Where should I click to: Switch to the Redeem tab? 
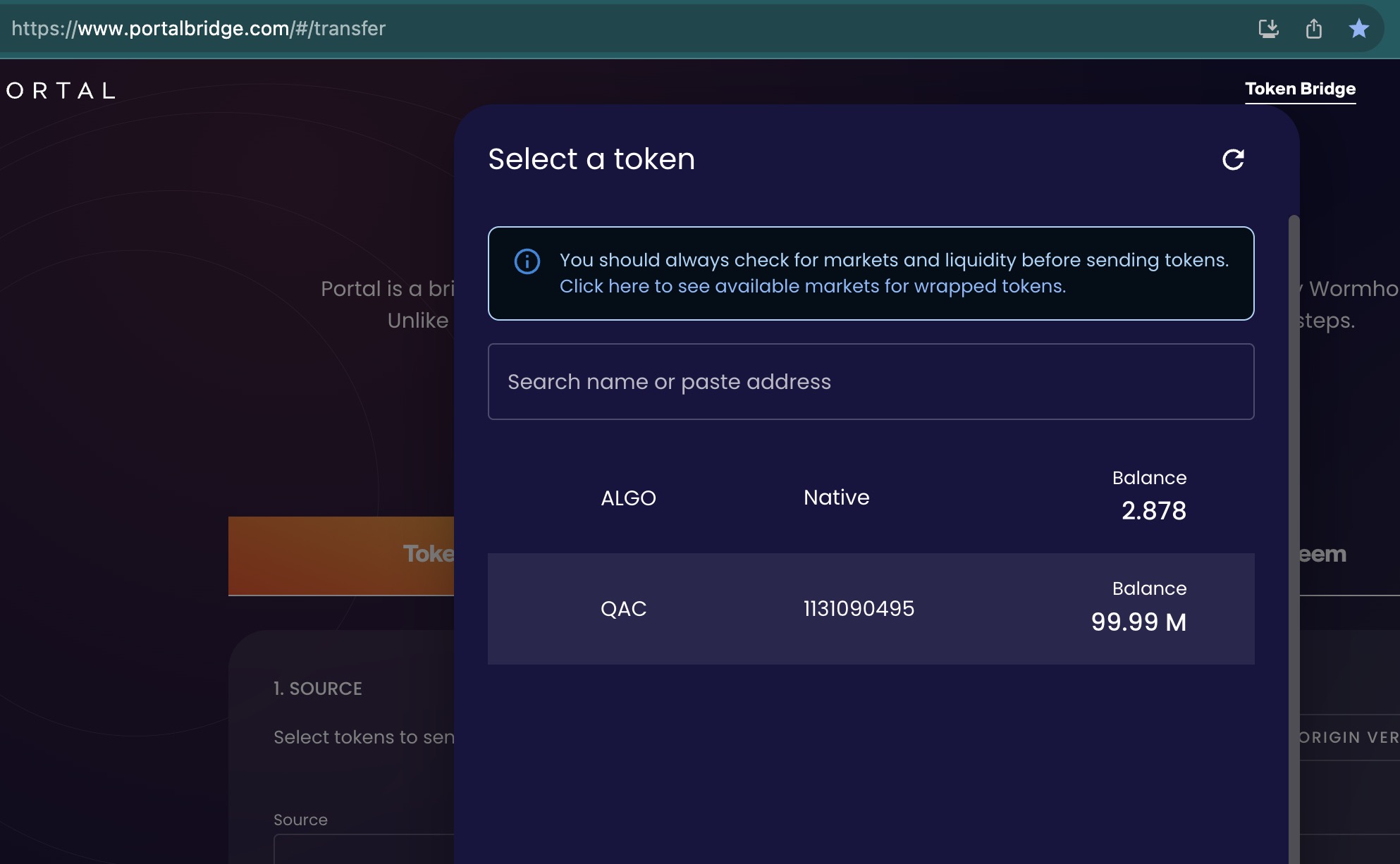tap(1322, 555)
